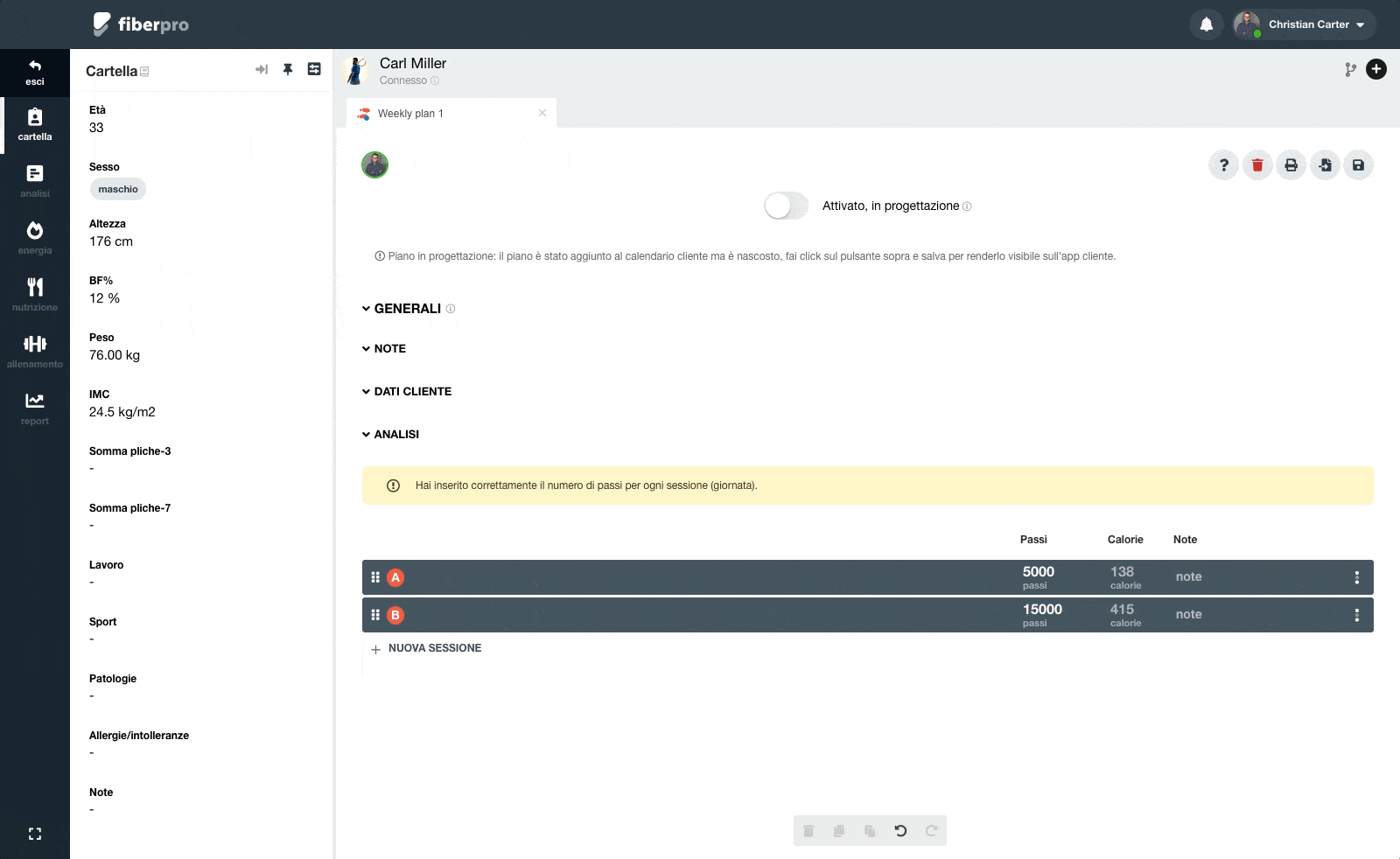Click the esci back arrow icon
1400x859 pixels.
[35, 66]
